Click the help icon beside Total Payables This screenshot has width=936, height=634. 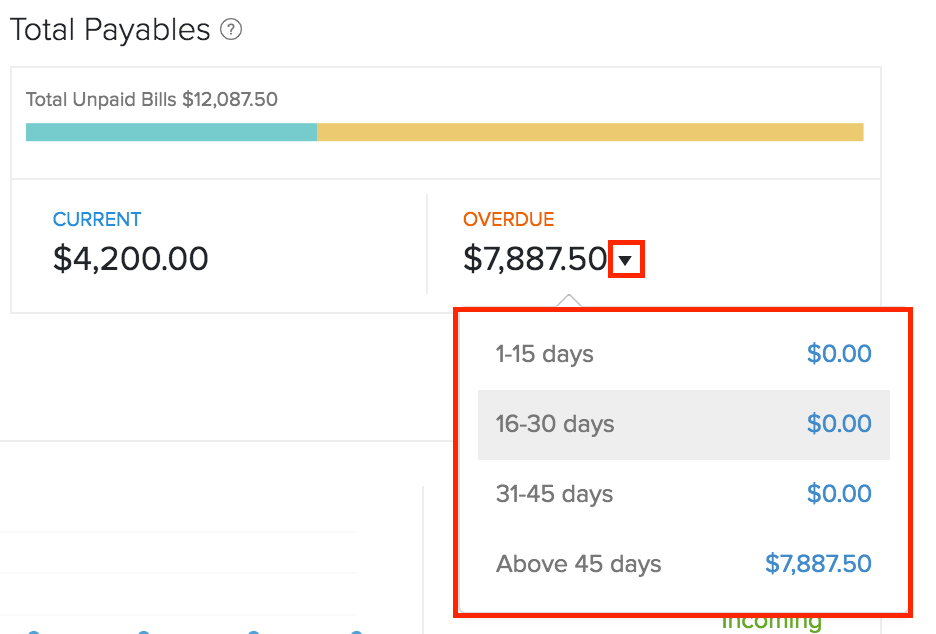(x=231, y=31)
